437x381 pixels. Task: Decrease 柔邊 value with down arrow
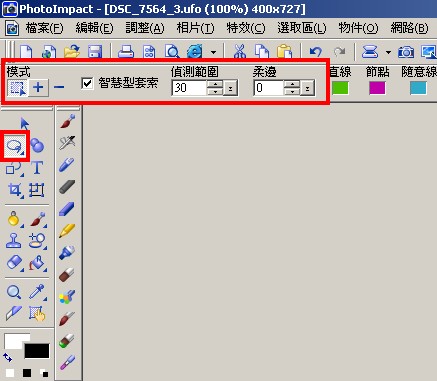292,92
